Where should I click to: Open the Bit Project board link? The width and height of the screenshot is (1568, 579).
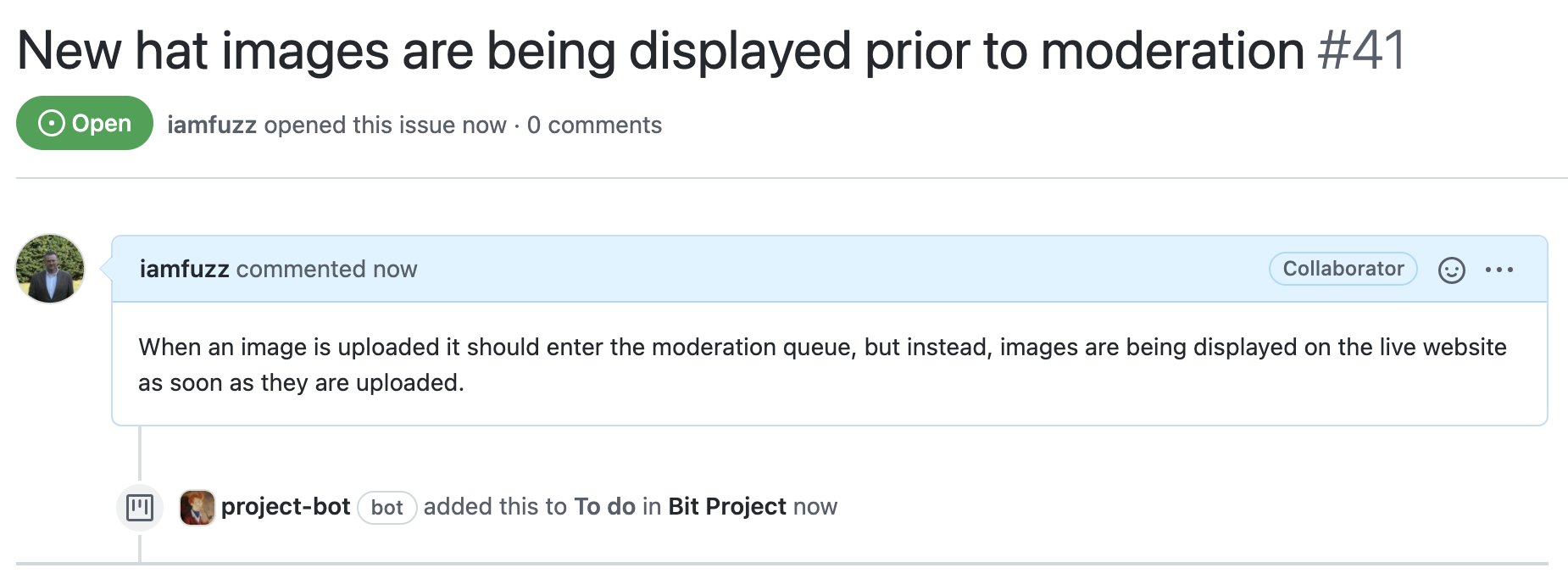[727, 507]
